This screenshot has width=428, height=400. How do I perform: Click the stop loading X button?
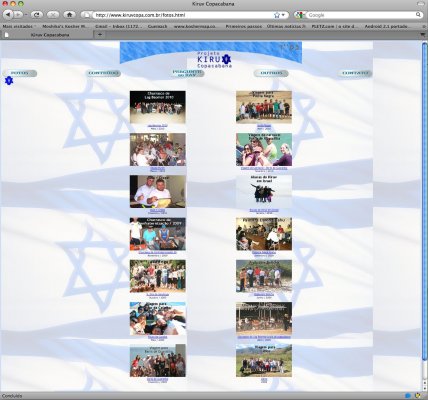[x=53, y=15]
